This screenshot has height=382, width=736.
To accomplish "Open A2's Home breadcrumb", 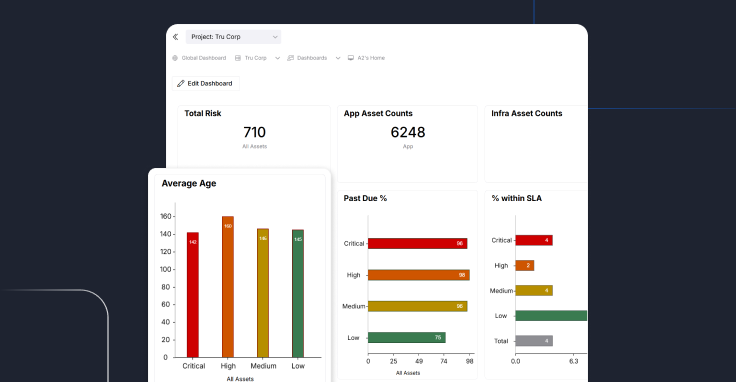I will [371, 58].
